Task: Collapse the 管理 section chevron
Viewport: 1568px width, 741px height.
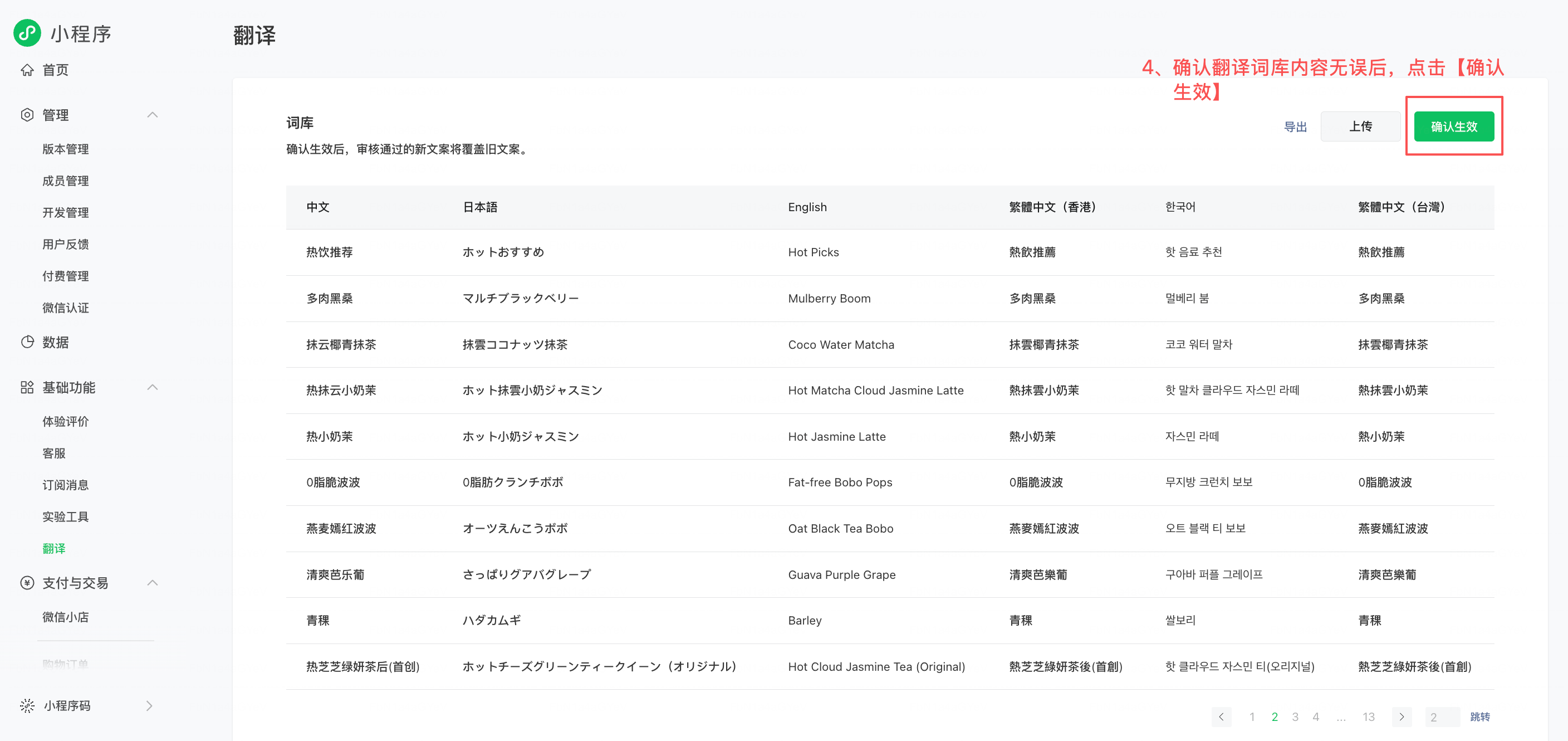Action: pyautogui.click(x=152, y=115)
